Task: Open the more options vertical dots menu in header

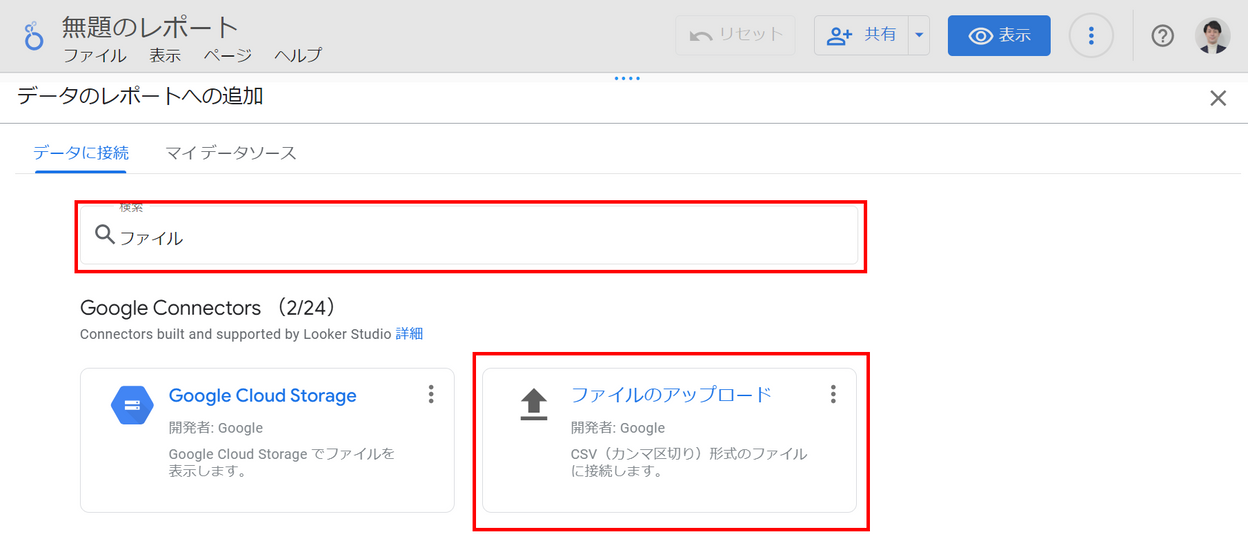Action: [x=1091, y=36]
